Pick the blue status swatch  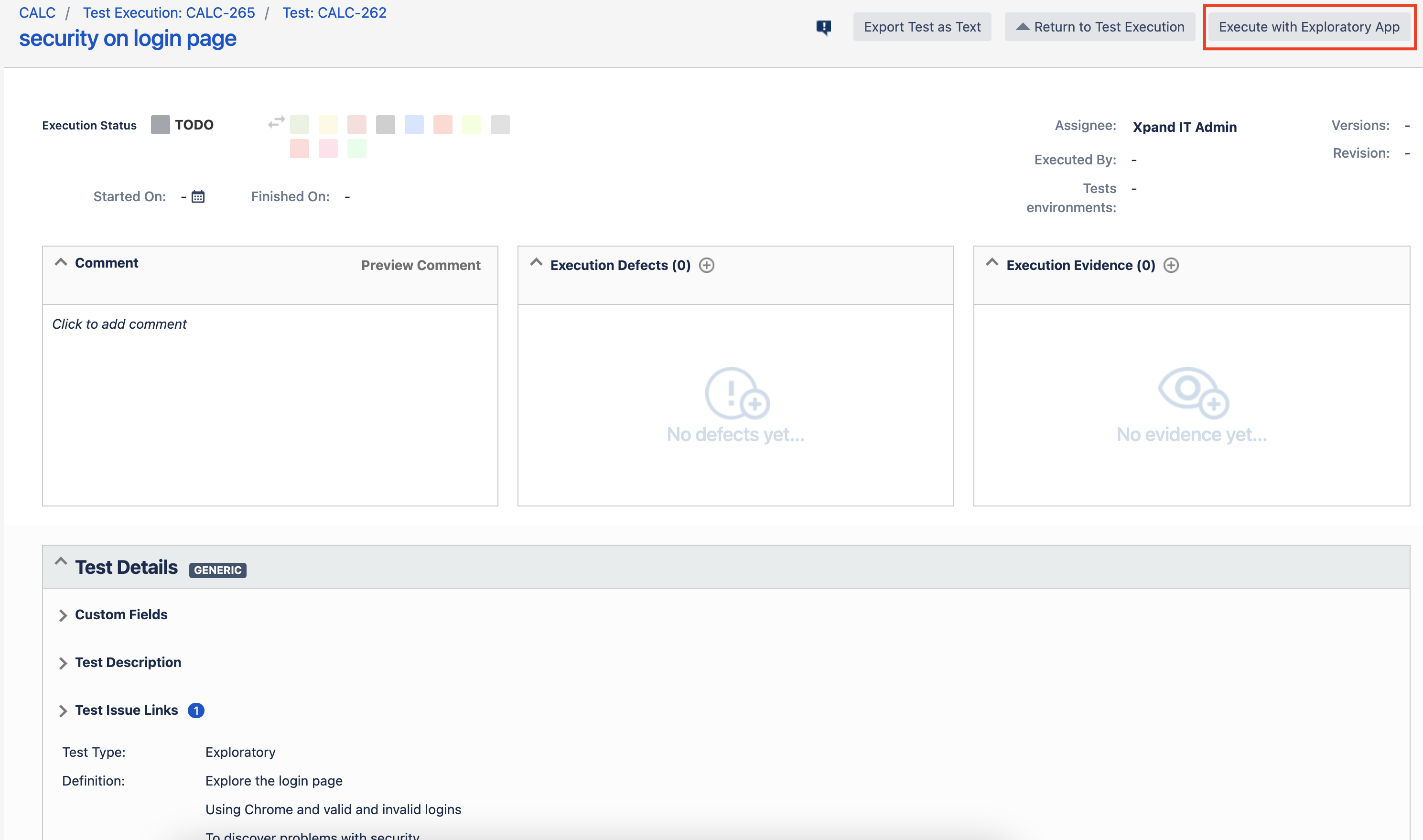414,125
